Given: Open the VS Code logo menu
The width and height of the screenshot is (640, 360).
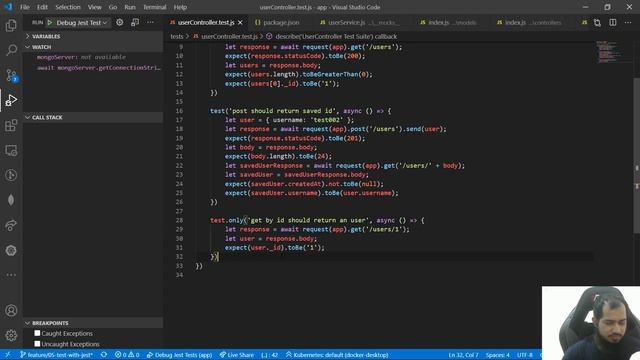Looking at the screenshot, I should (8, 7).
